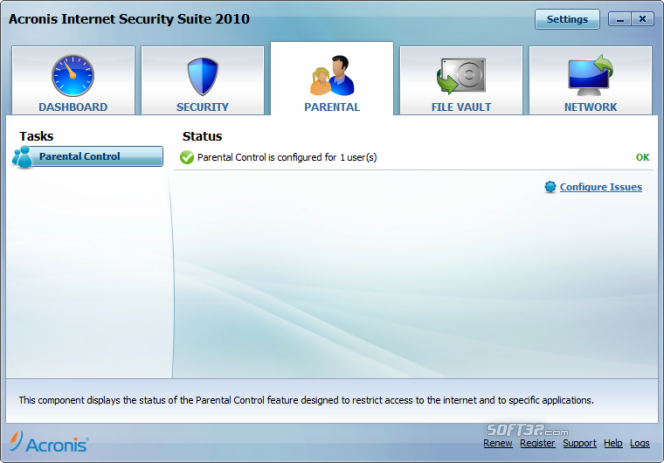Screen dimensions: 664x463
Task: Switch to the SECURITY tab label
Action: (x=202, y=107)
